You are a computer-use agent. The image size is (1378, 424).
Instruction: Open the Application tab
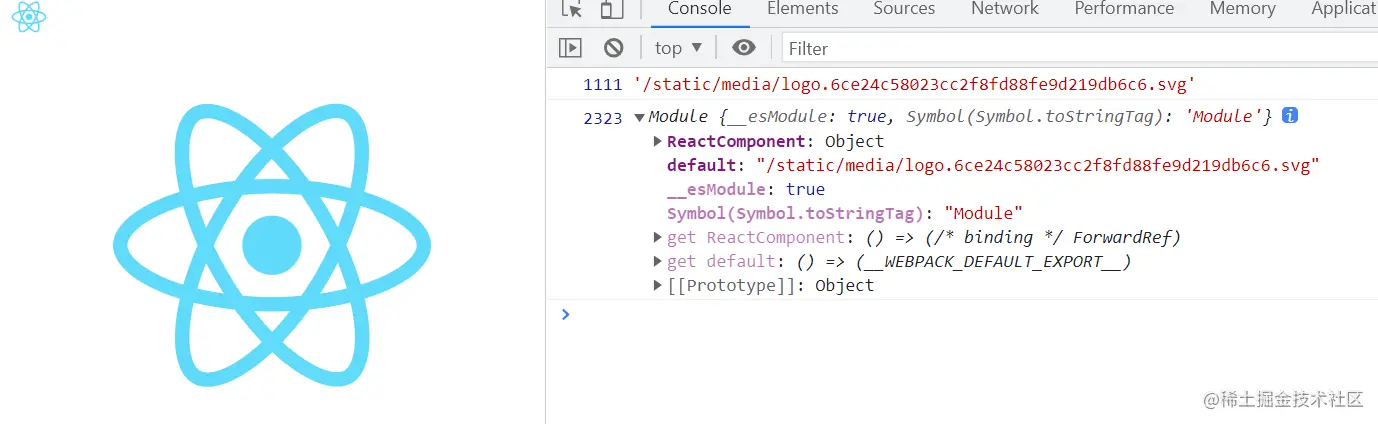1344,9
